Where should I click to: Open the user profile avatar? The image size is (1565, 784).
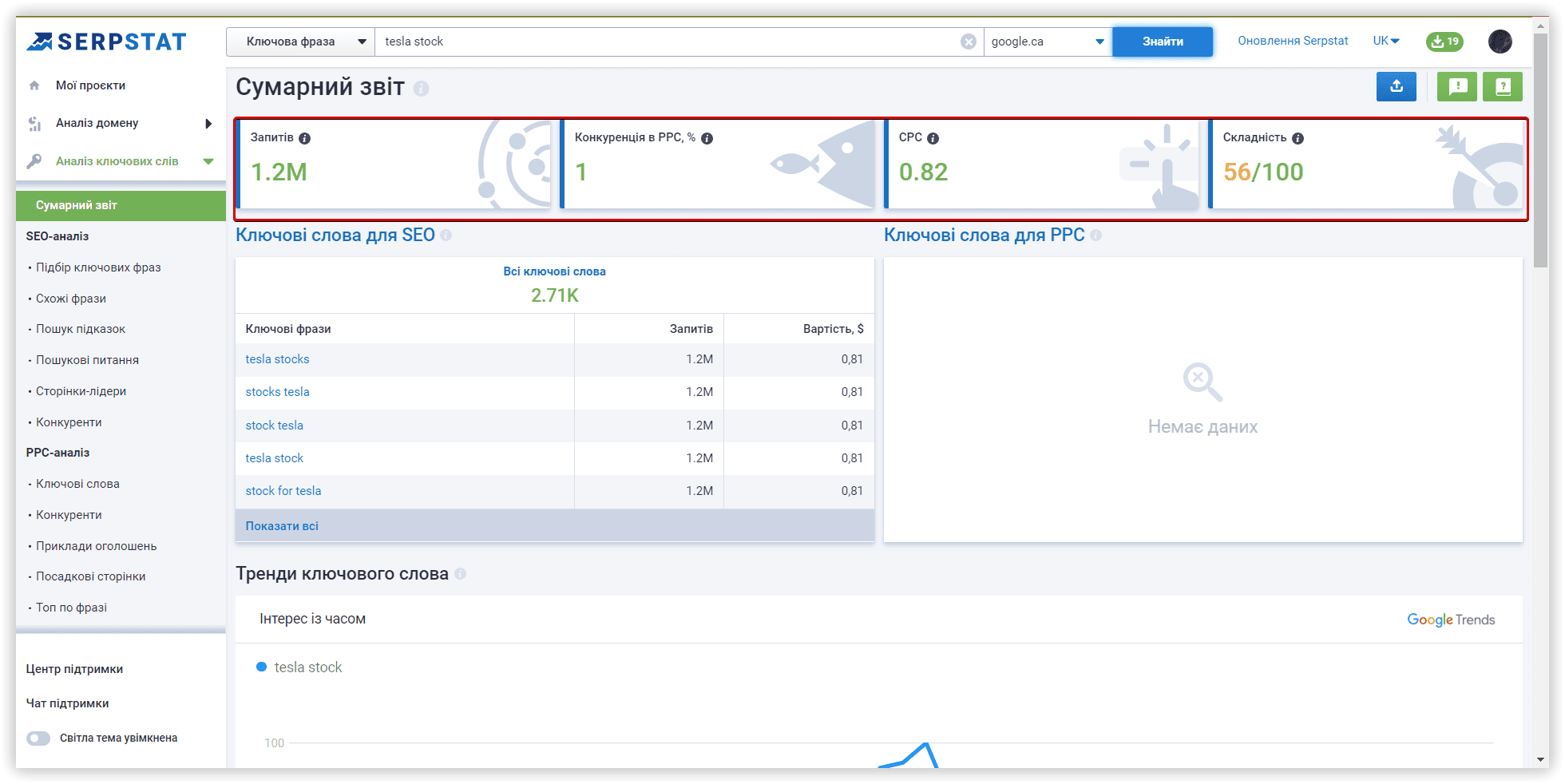(1500, 42)
